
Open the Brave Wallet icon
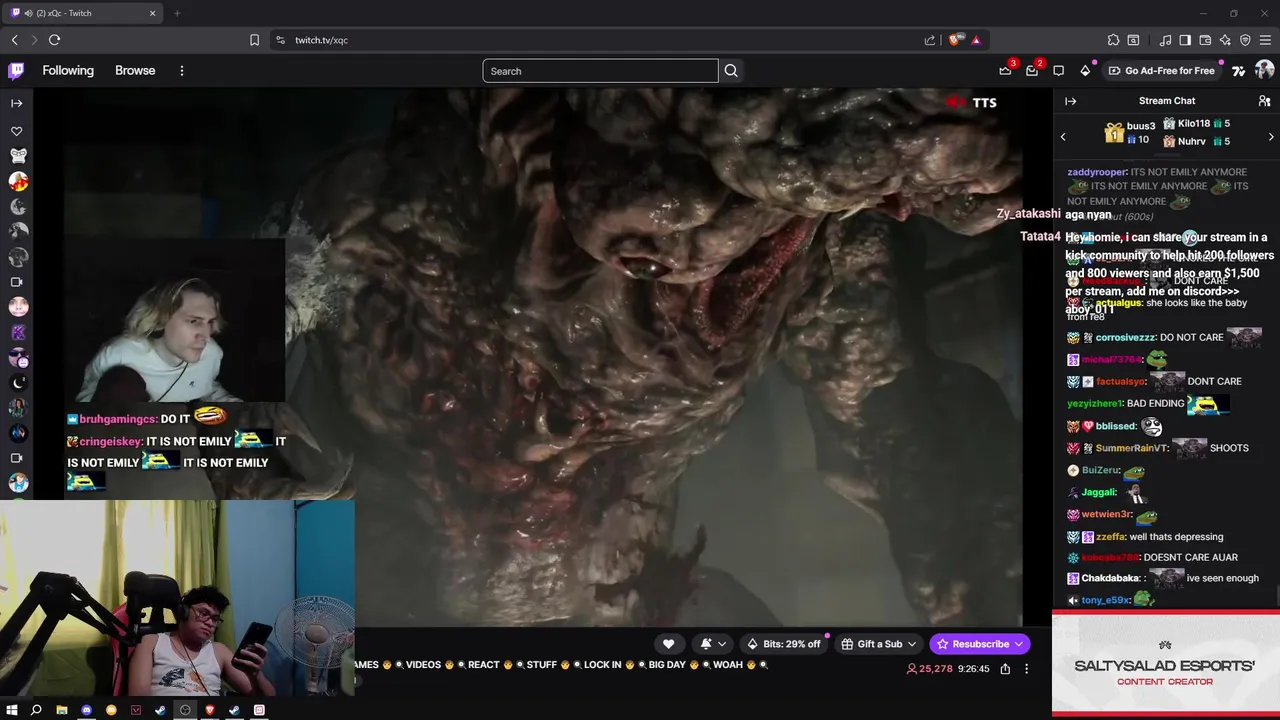point(1205,40)
